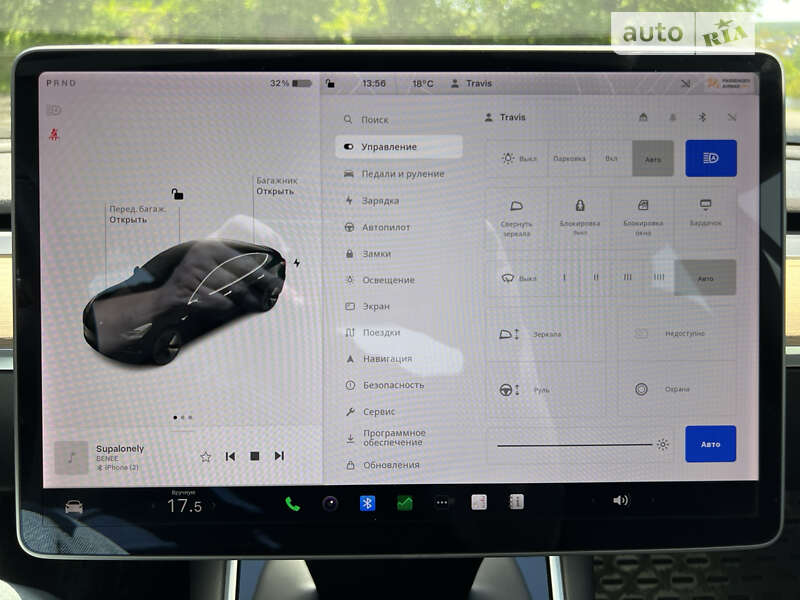The width and height of the screenshot is (800, 600).
Task: Toggle the auto high beam button
Action: point(710,158)
